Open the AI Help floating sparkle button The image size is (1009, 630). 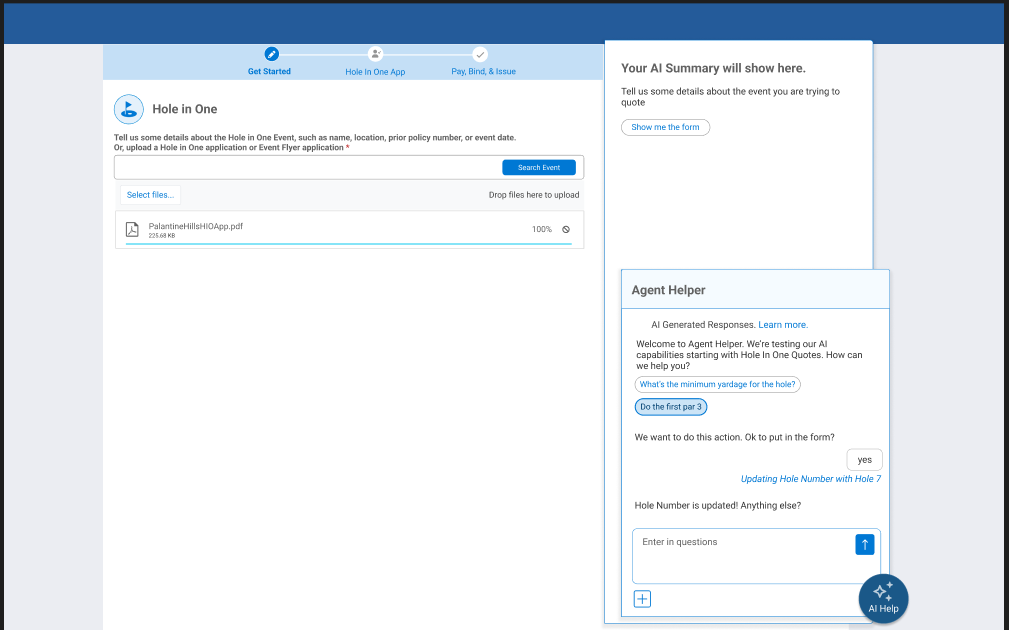coord(883,598)
